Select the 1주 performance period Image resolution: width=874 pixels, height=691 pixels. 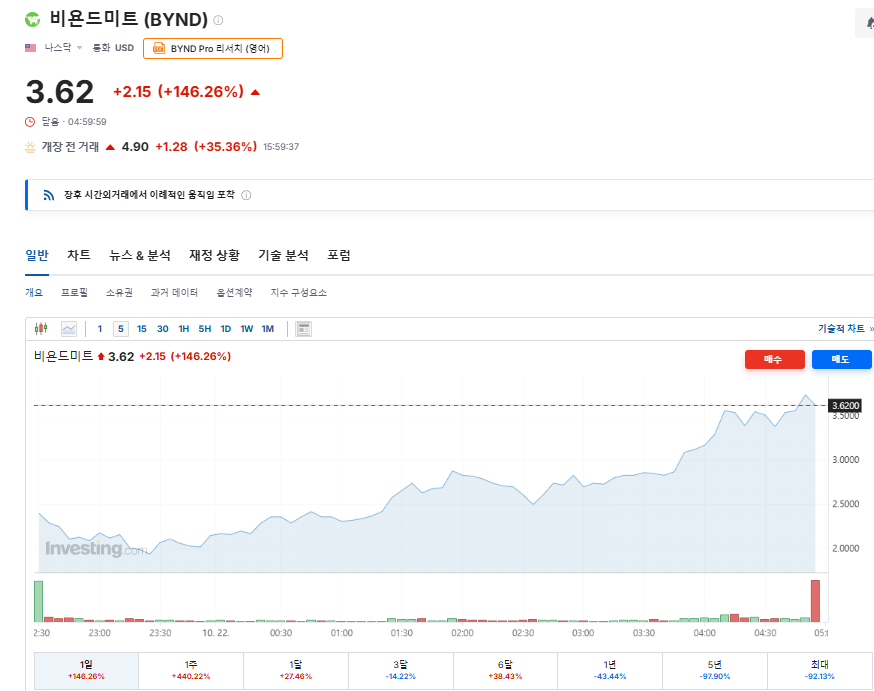(x=191, y=670)
